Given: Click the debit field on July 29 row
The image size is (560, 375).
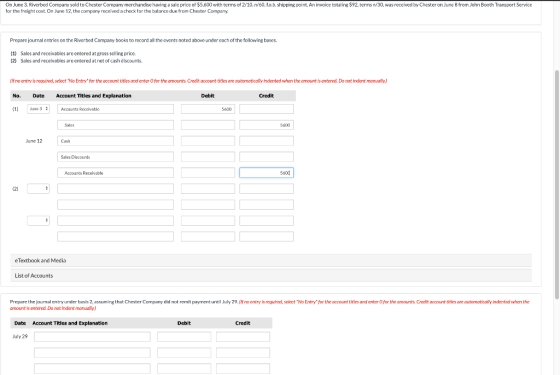Looking at the screenshot, I should pyautogui.click(x=184, y=337).
